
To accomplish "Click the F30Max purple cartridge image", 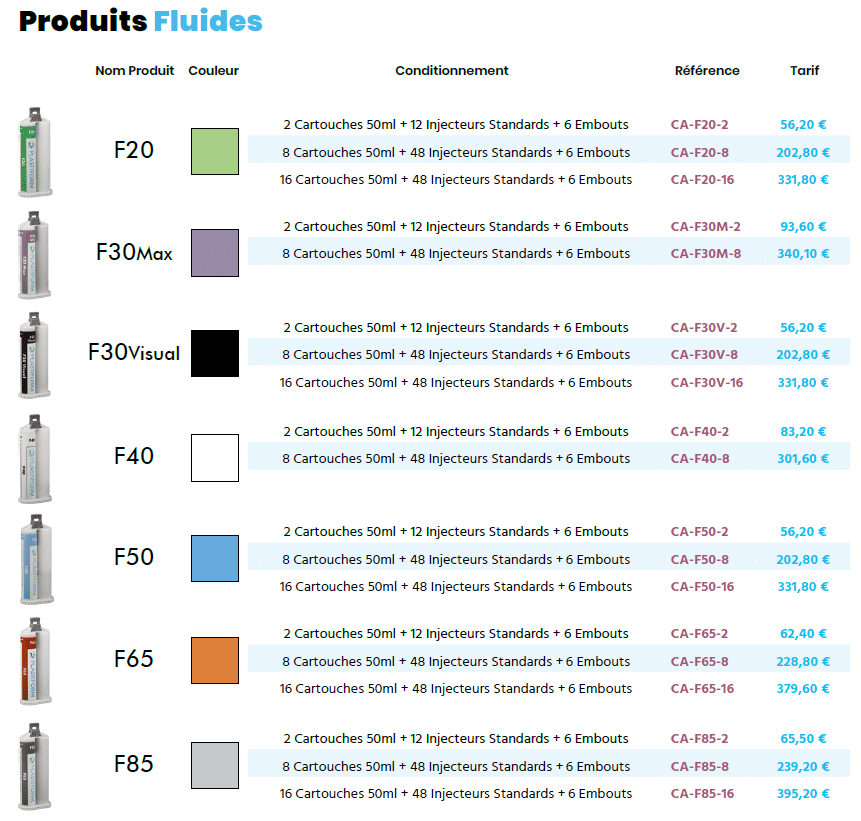I will 35,255.
